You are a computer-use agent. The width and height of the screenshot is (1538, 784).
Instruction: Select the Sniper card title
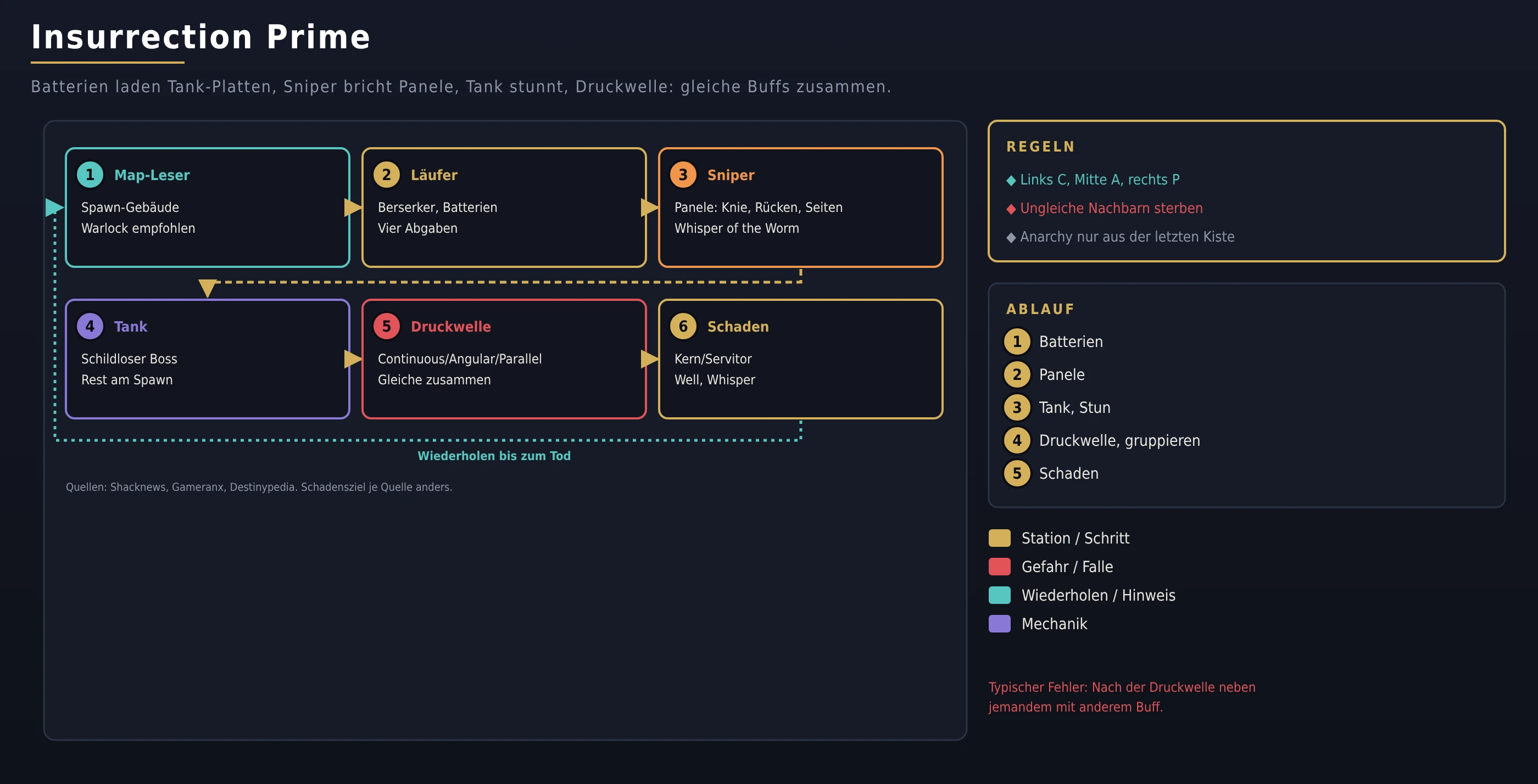(731, 175)
